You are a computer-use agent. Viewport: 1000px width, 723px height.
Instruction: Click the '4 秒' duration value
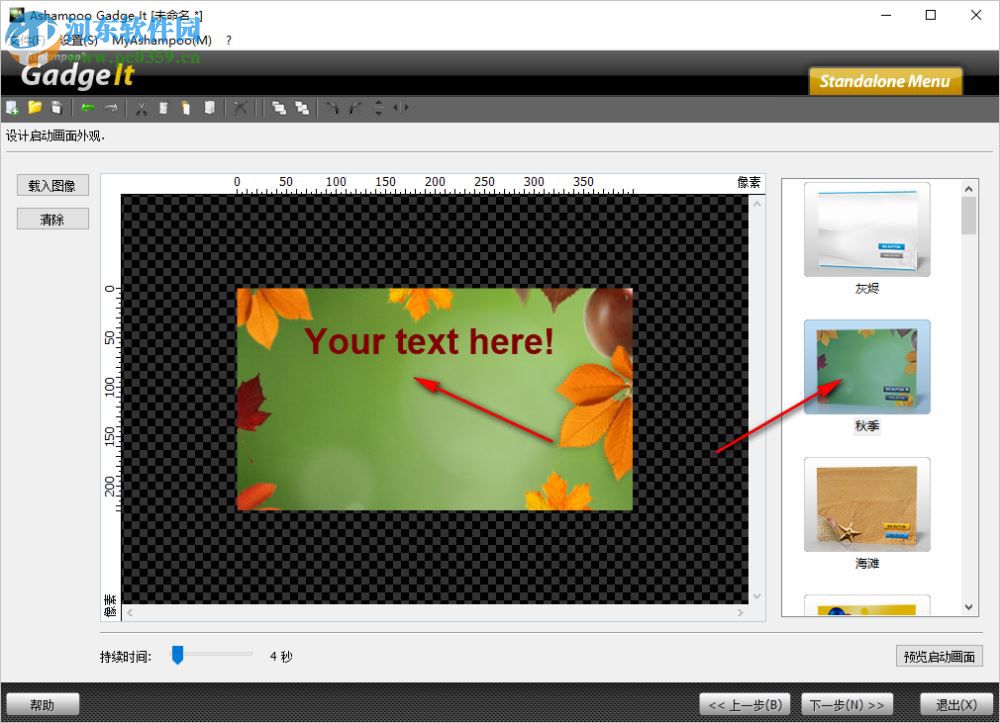[x=281, y=657]
